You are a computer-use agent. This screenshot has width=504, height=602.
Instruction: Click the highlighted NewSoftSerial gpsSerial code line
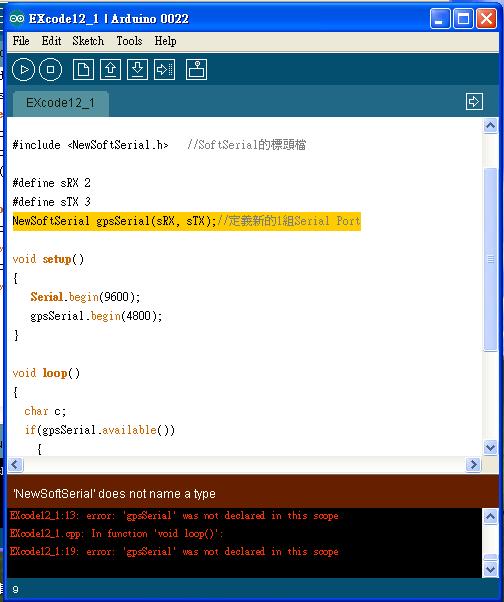pos(187,221)
